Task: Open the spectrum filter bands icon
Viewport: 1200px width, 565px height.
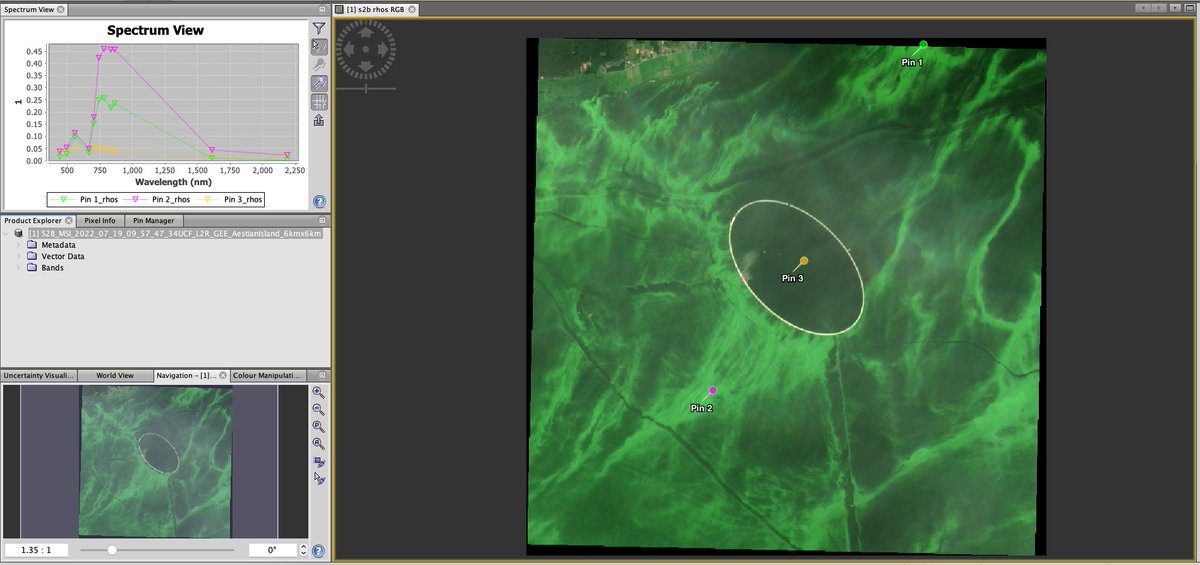Action: [x=319, y=29]
